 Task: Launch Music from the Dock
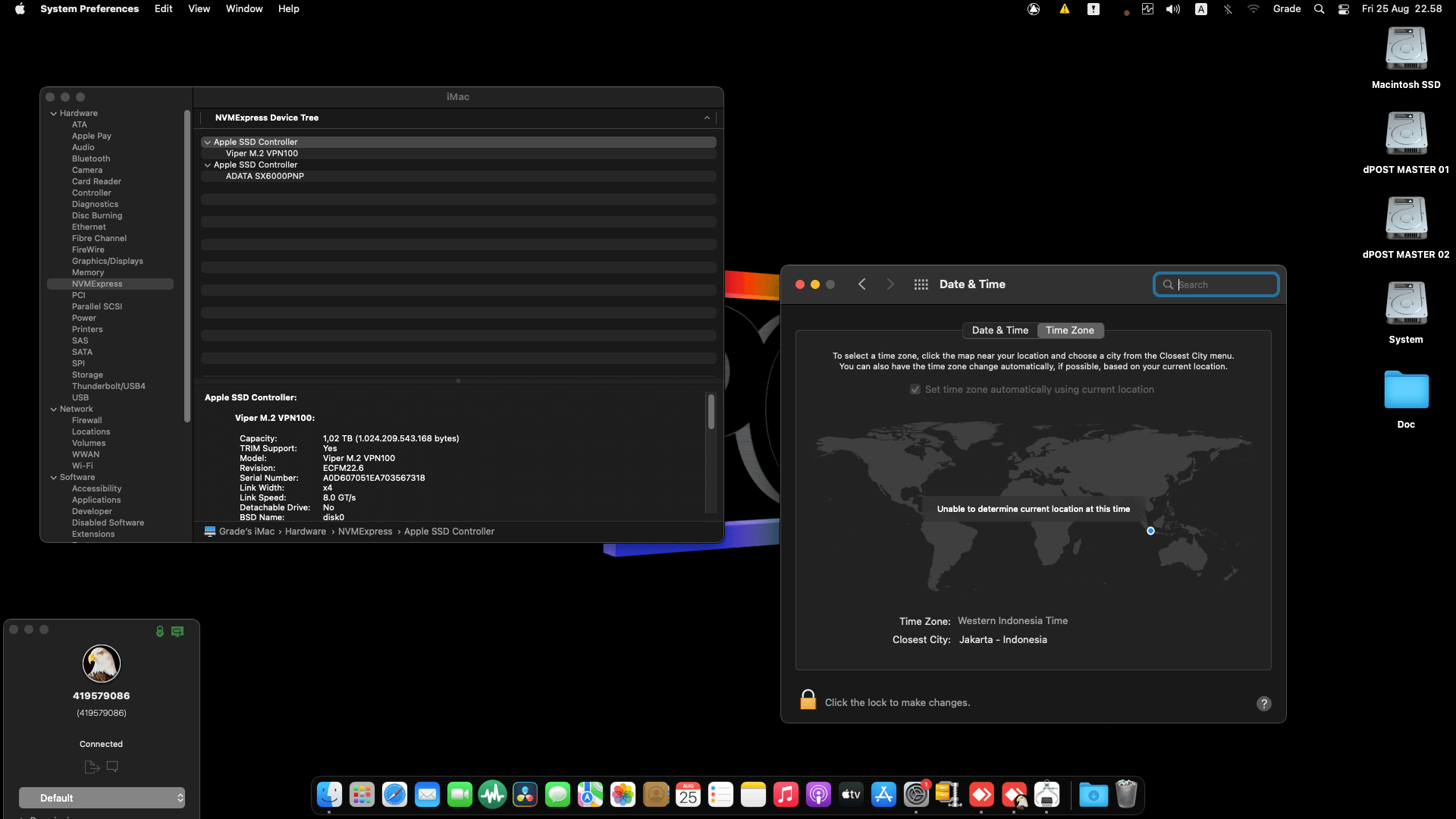pos(786,795)
